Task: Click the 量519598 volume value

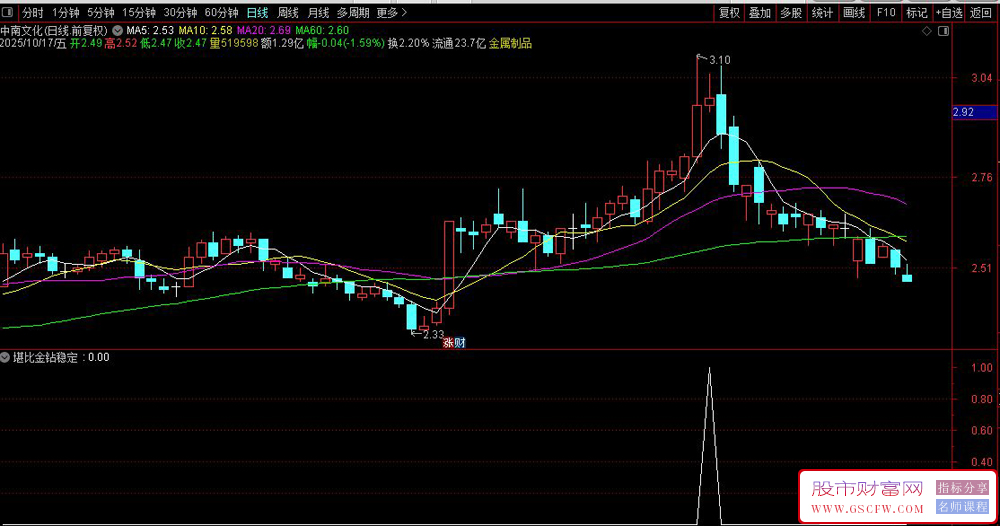Action: coord(234,43)
